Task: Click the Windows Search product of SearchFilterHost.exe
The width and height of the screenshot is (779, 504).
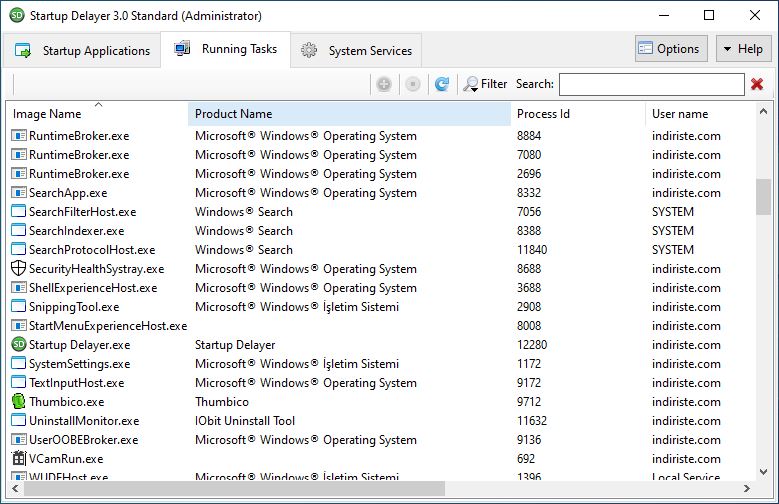Action: tap(243, 212)
